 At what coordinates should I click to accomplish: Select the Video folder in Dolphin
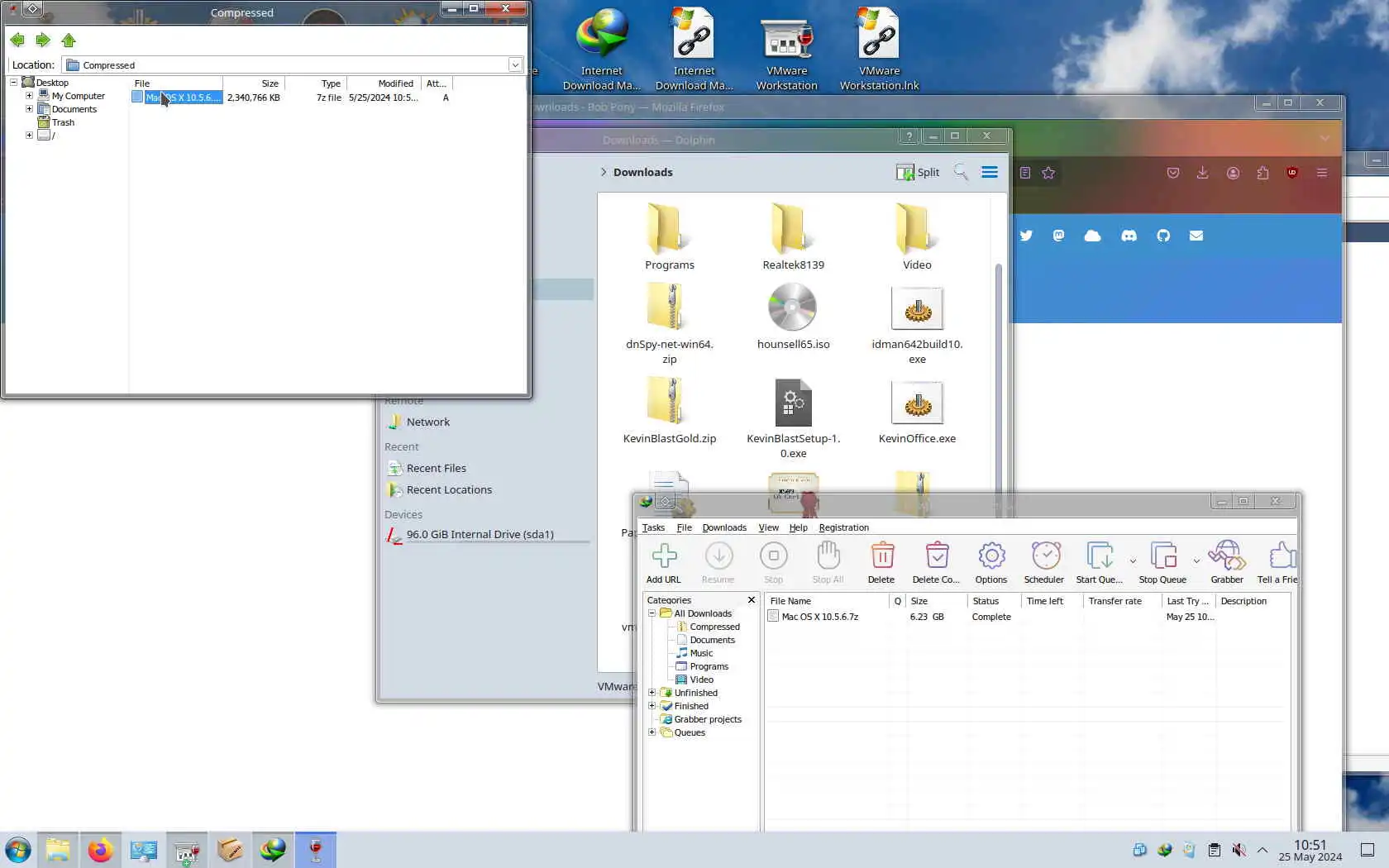point(917,236)
